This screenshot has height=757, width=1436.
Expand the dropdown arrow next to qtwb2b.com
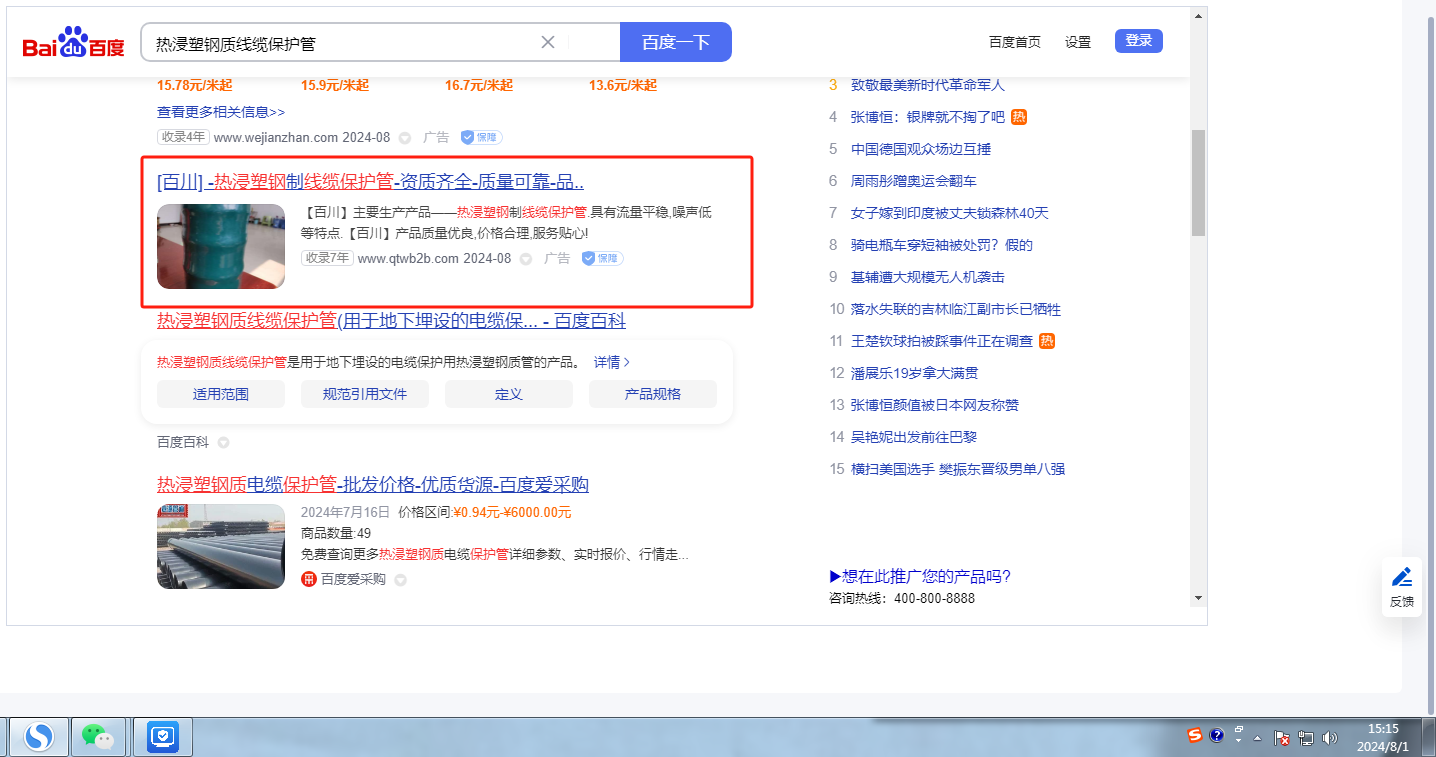point(526,259)
